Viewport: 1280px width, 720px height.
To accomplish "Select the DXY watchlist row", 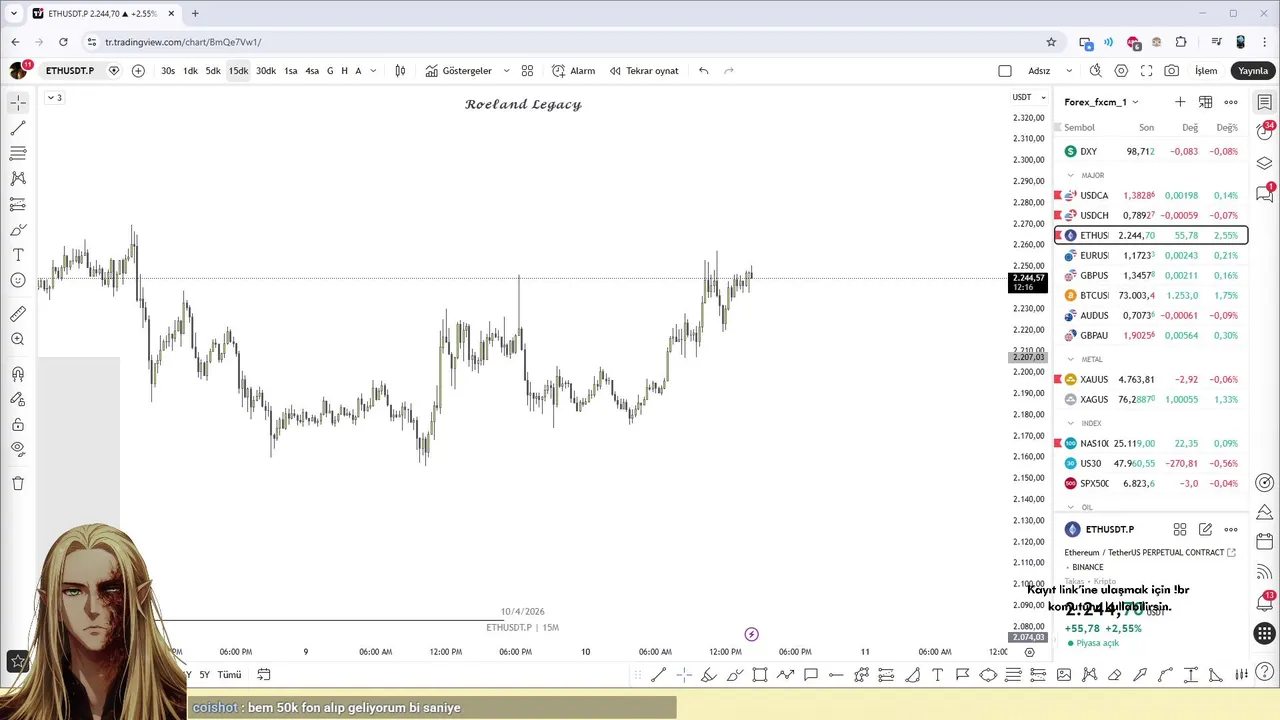I will tap(1151, 151).
